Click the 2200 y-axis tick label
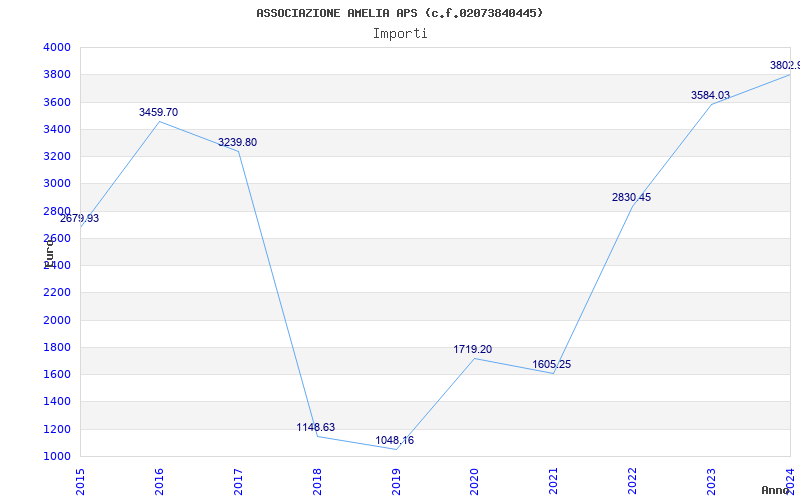 56,293
